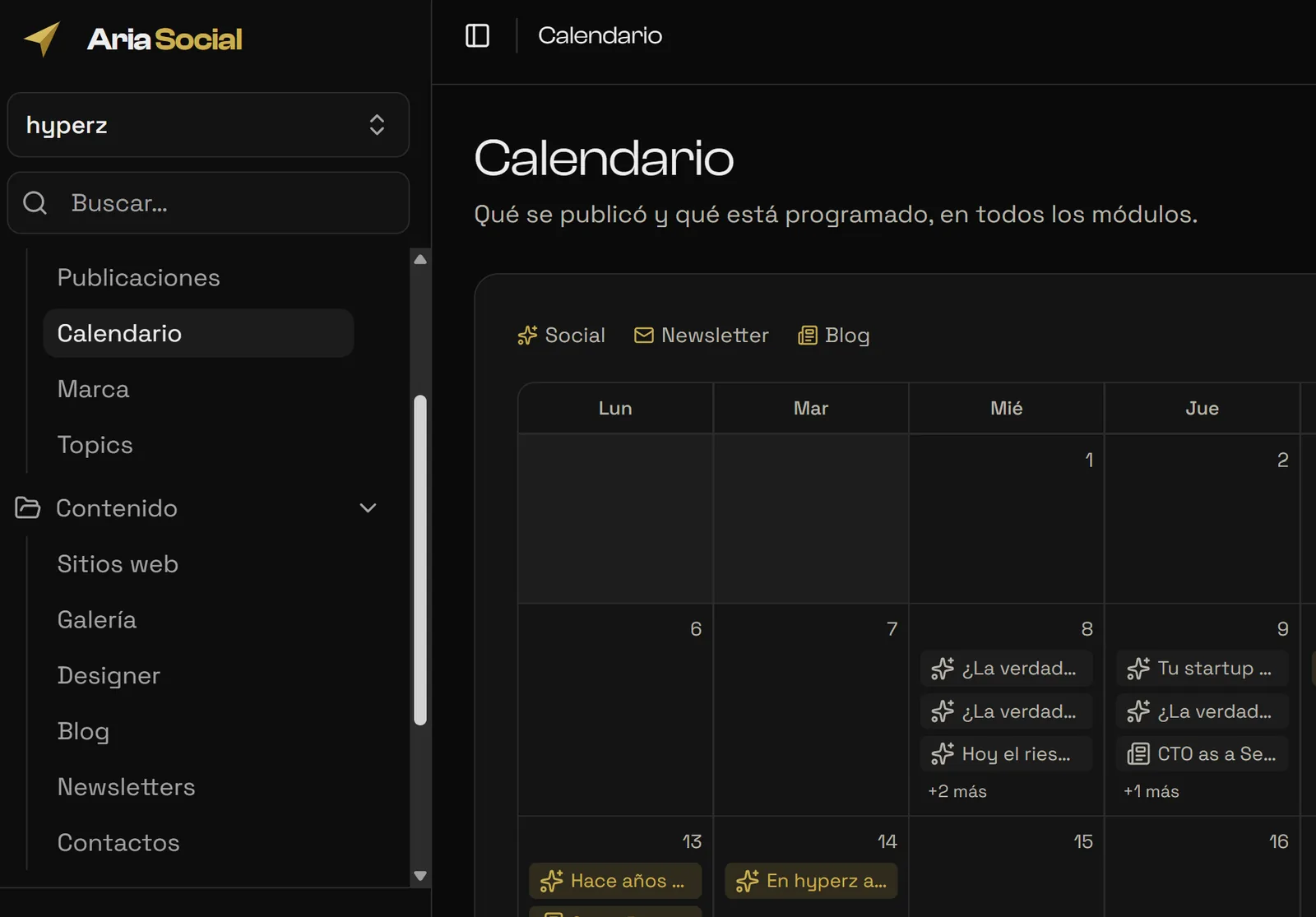
Task: Click the sidebar scrollbar thumb
Action: 420,560
